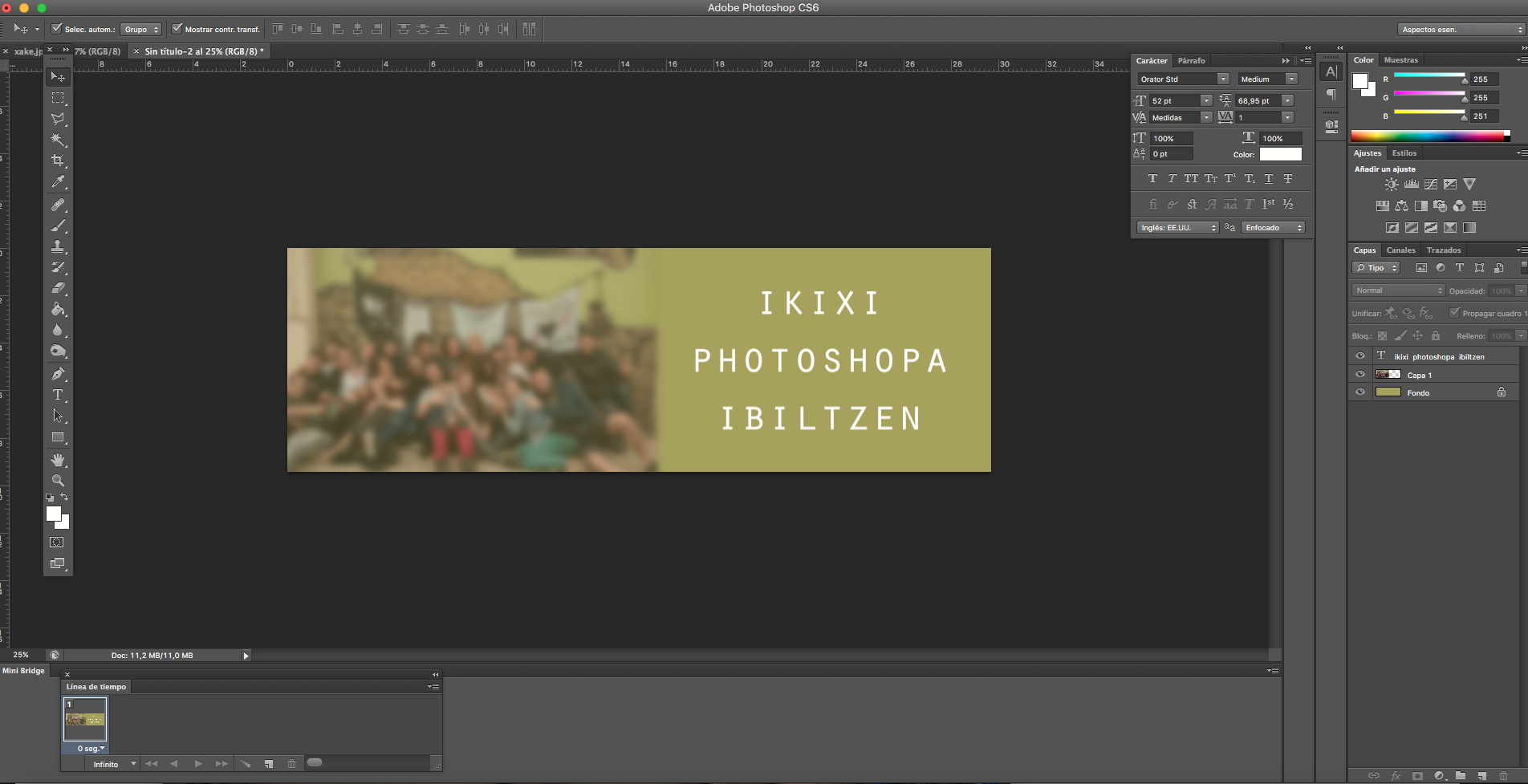Image resolution: width=1528 pixels, height=784 pixels.
Task: Switch to the Párrafo tab
Action: tap(1192, 61)
